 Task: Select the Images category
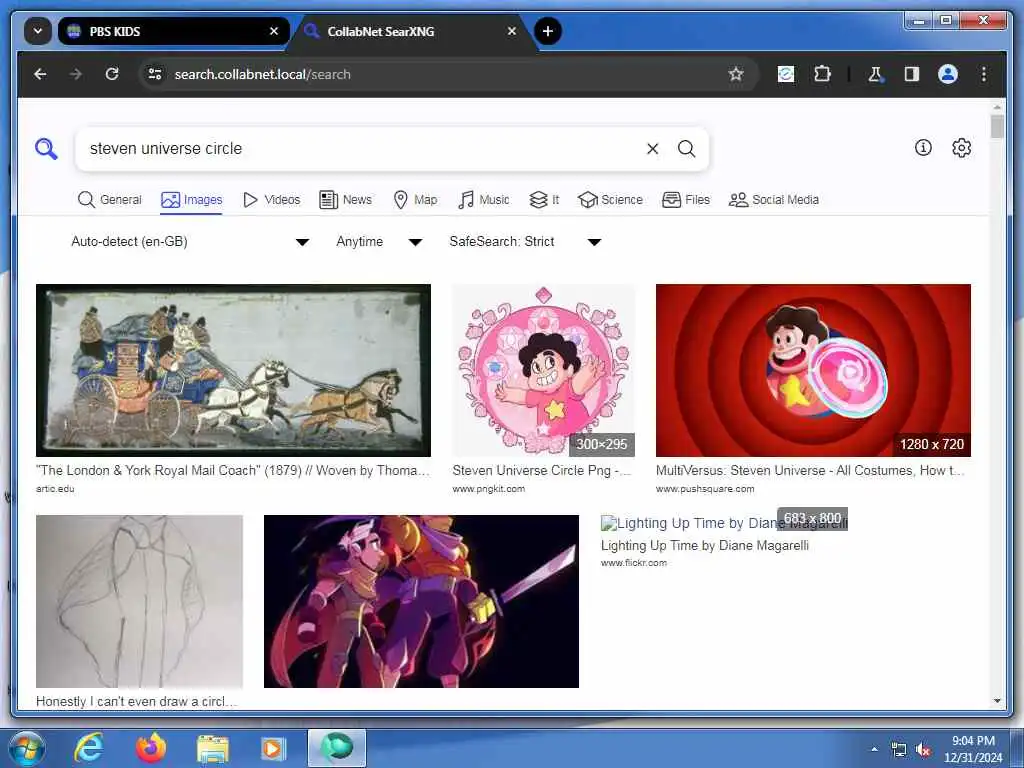click(x=191, y=200)
